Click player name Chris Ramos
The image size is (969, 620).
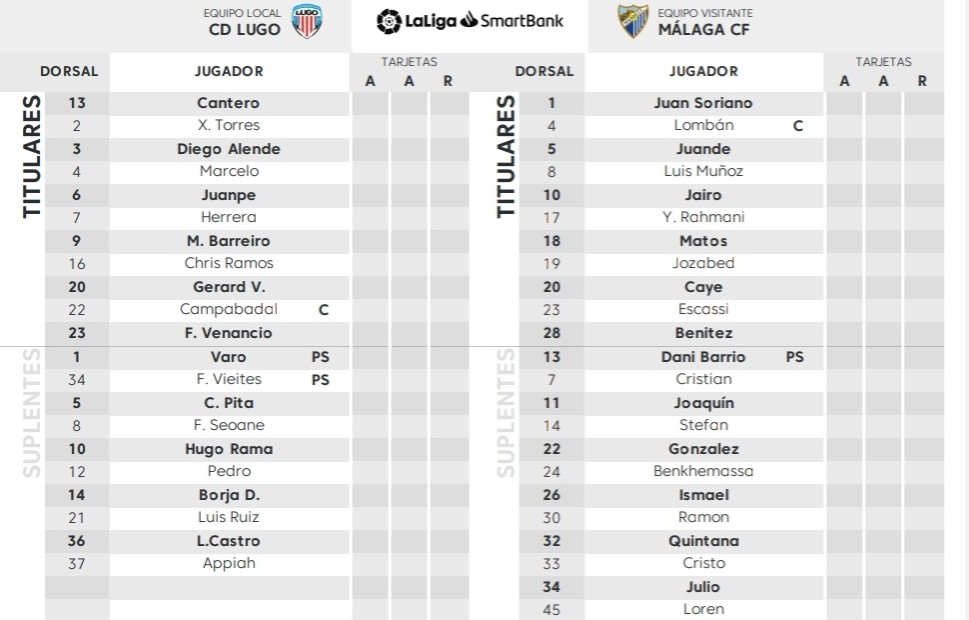(x=229, y=263)
